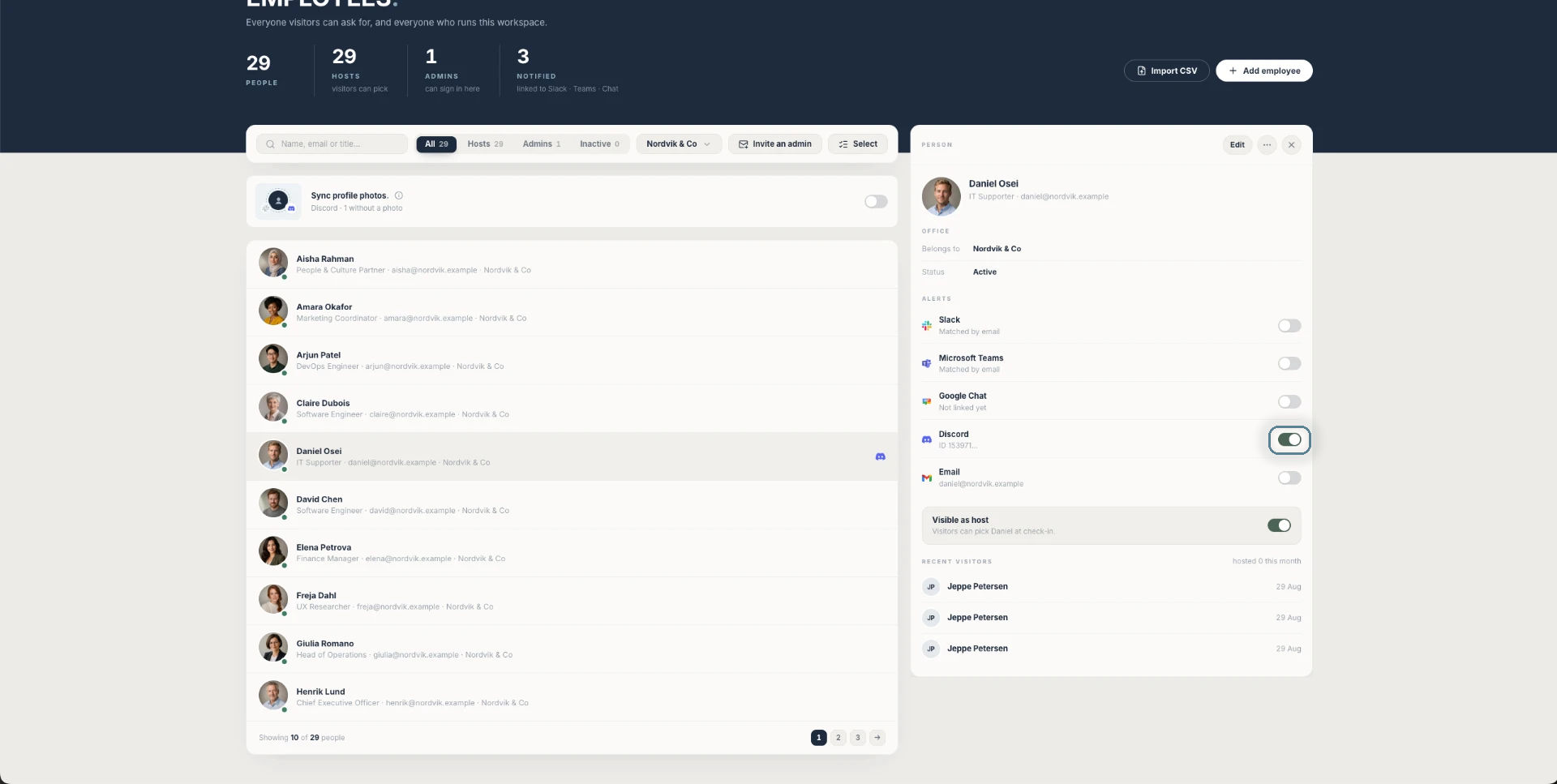Click the Microsoft Teams logo in Alerts
The width and height of the screenshot is (1557, 784).
click(926, 363)
